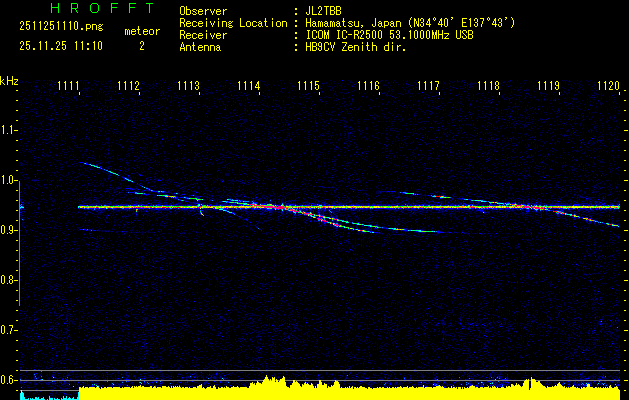Click the 25.11.25 11:10 timestamp
The height and width of the screenshot is (400, 629).
(x=56, y=46)
